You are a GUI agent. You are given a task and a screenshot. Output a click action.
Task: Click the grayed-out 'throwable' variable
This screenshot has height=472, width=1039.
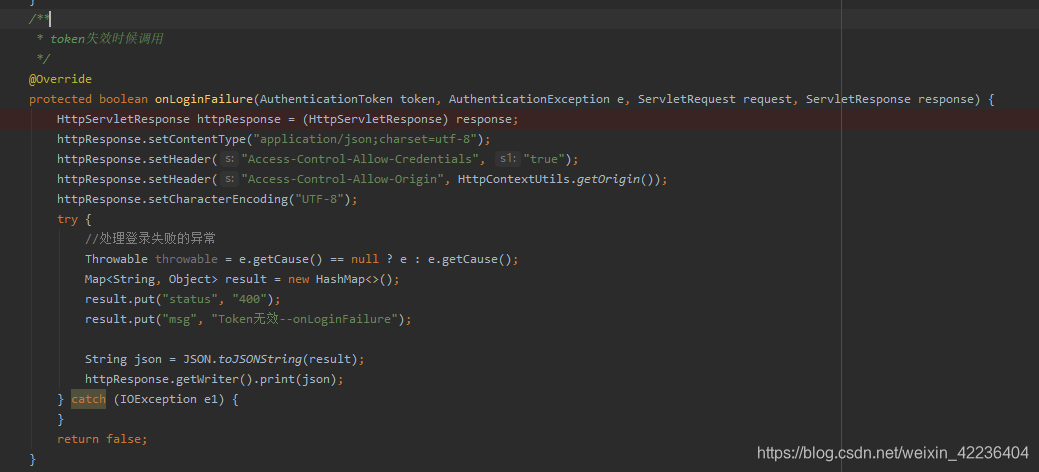pyautogui.click(x=186, y=259)
